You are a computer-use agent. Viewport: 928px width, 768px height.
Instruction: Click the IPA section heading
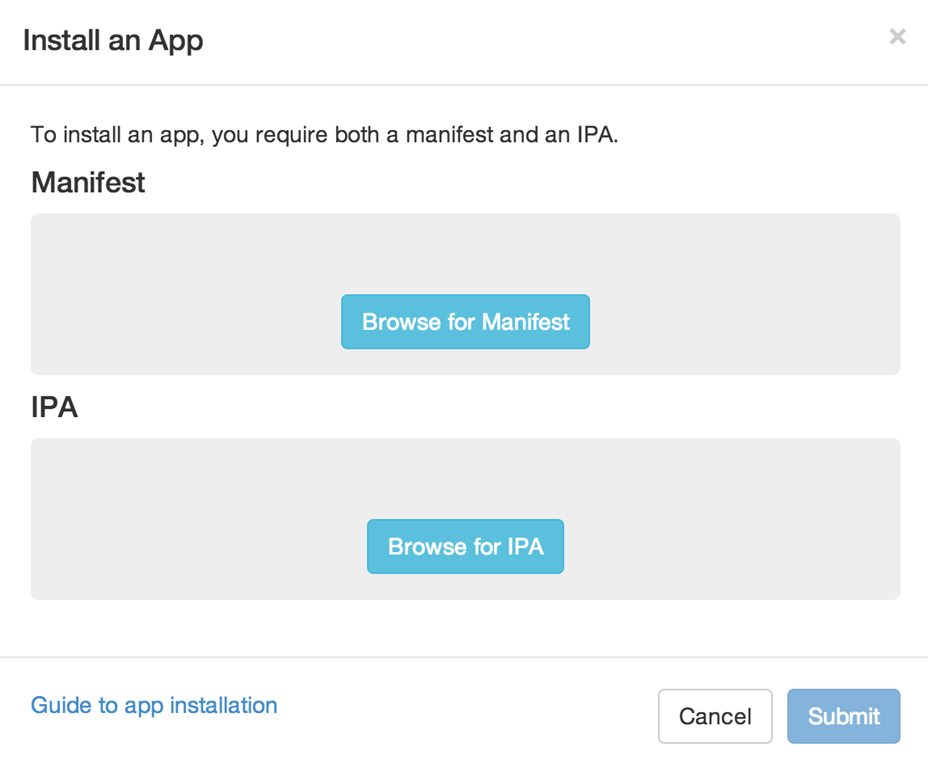54,407
